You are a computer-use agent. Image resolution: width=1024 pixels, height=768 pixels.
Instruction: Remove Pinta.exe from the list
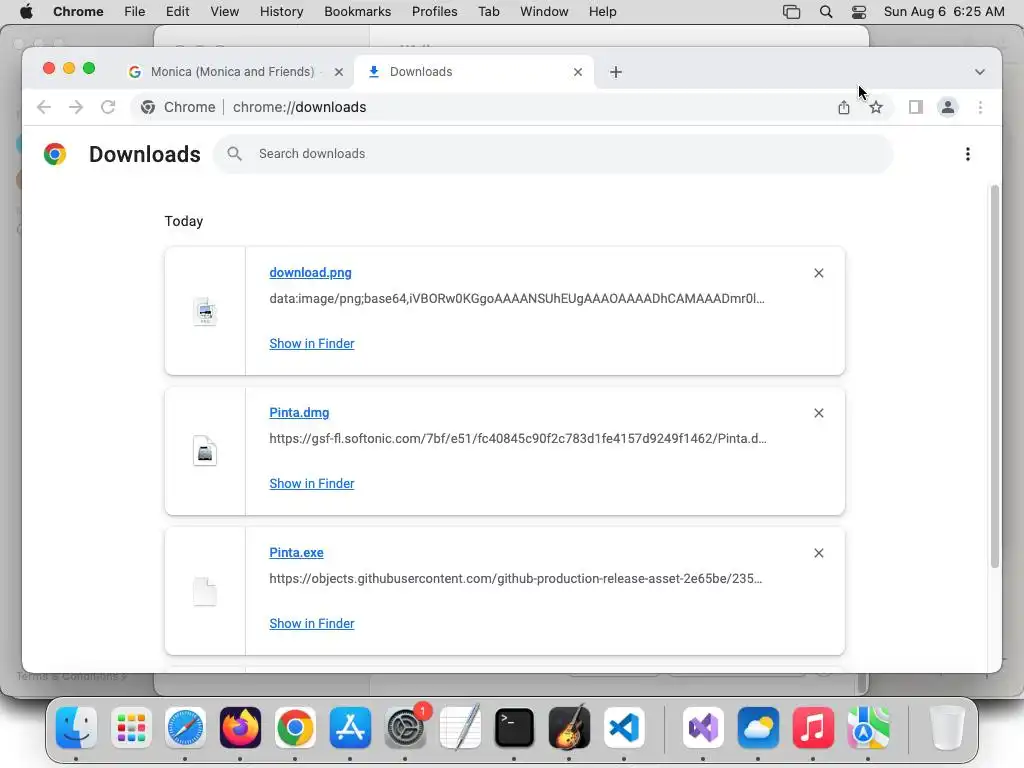tap(819, 553)
